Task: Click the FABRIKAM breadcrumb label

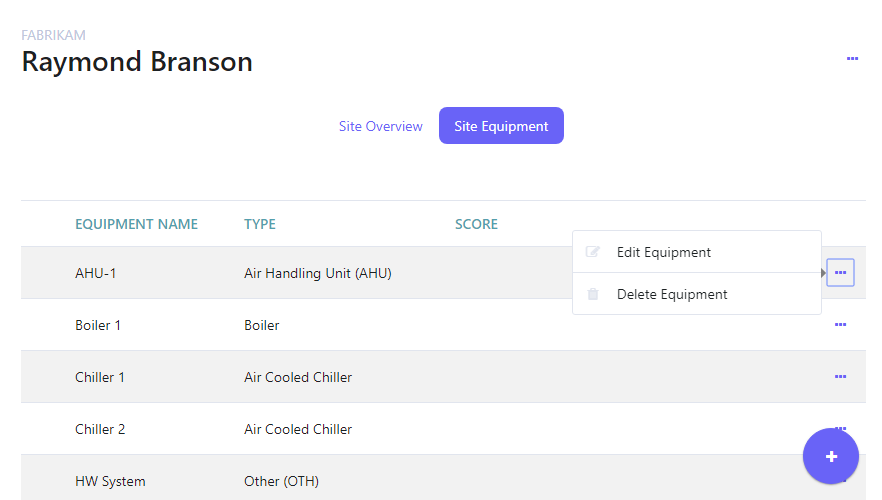Action: click(x=53, y=35)
